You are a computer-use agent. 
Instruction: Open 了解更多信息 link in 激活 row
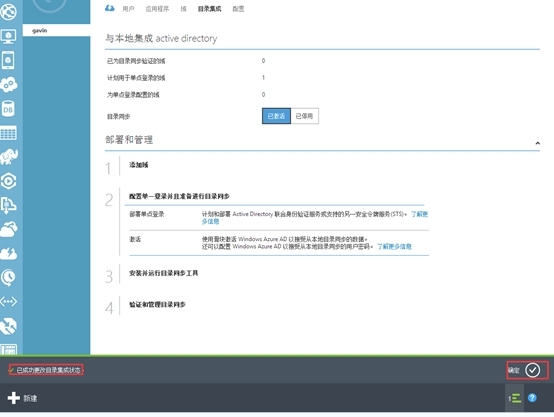pos(394,247)
